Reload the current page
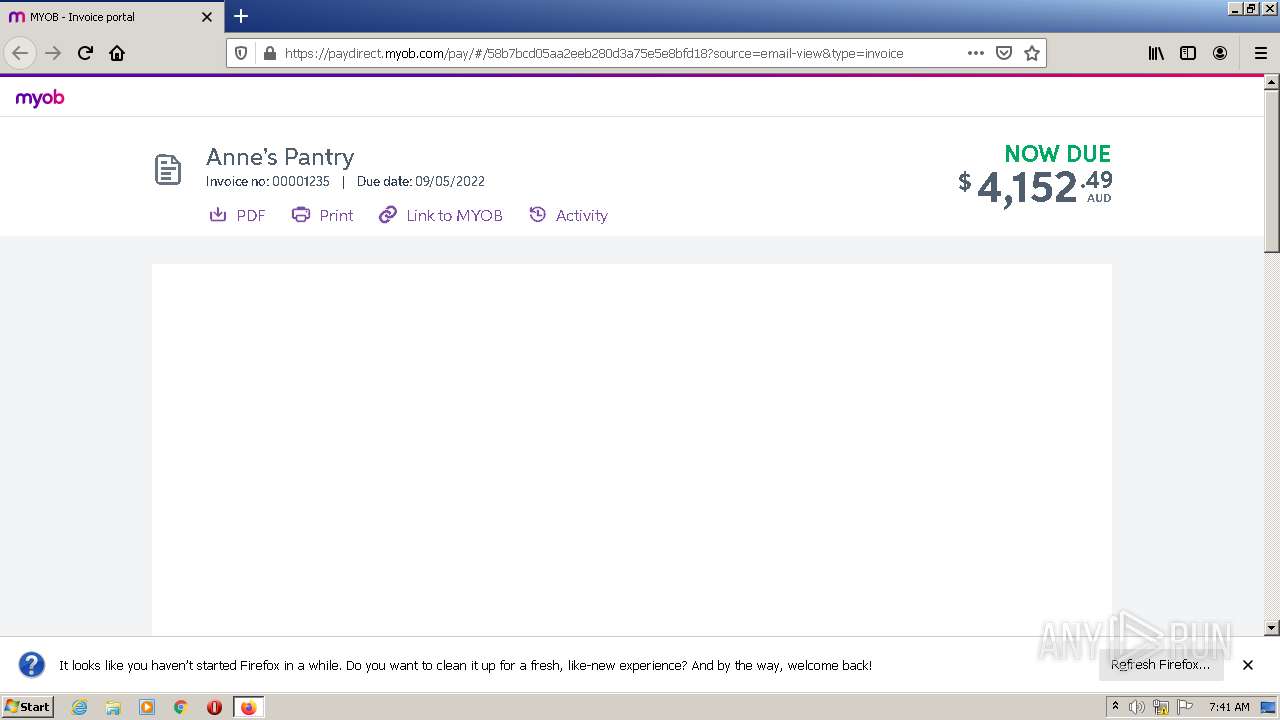This screenshot has width=1280, height=720. click(x=85, y=53)
